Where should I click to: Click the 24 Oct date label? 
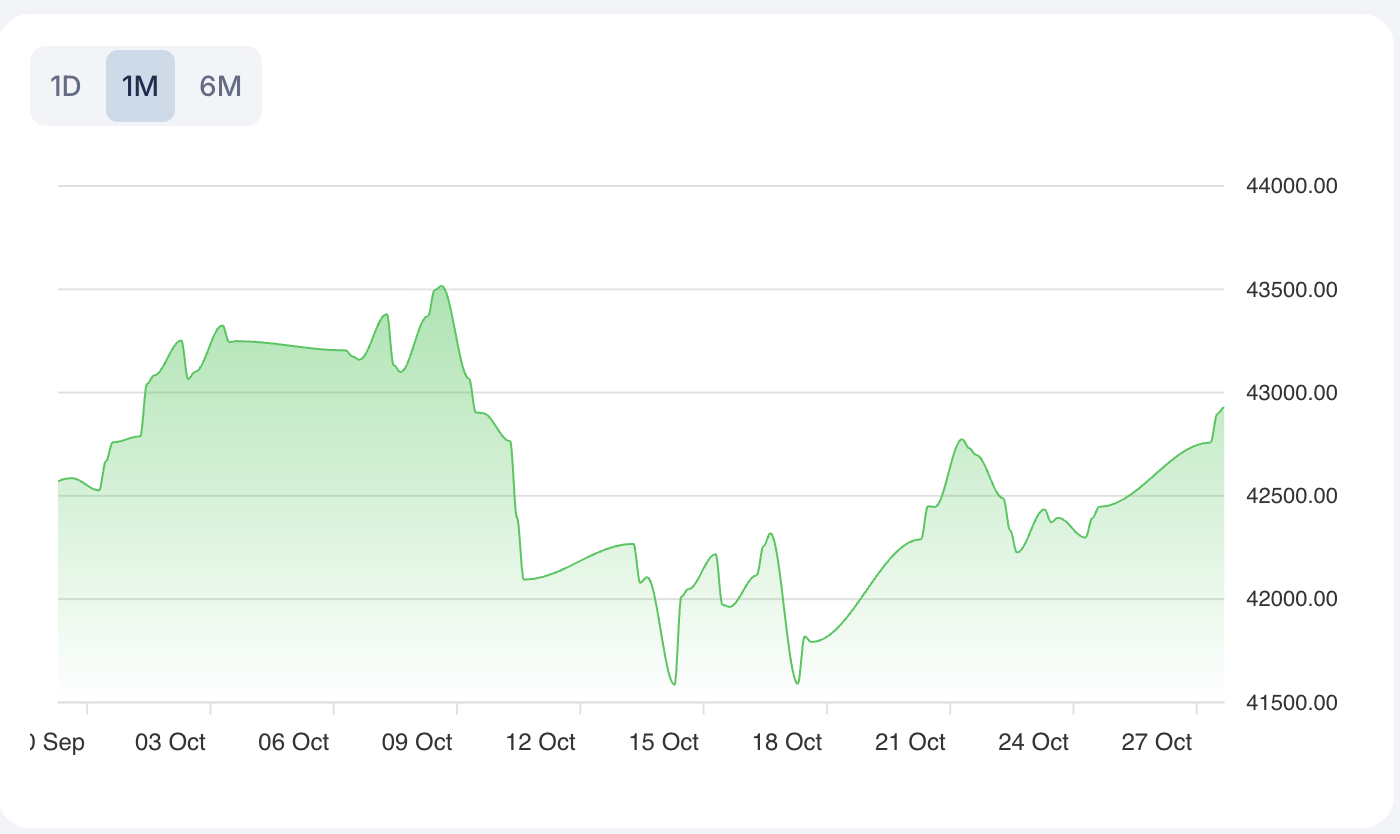click(x=1034, y=742)
